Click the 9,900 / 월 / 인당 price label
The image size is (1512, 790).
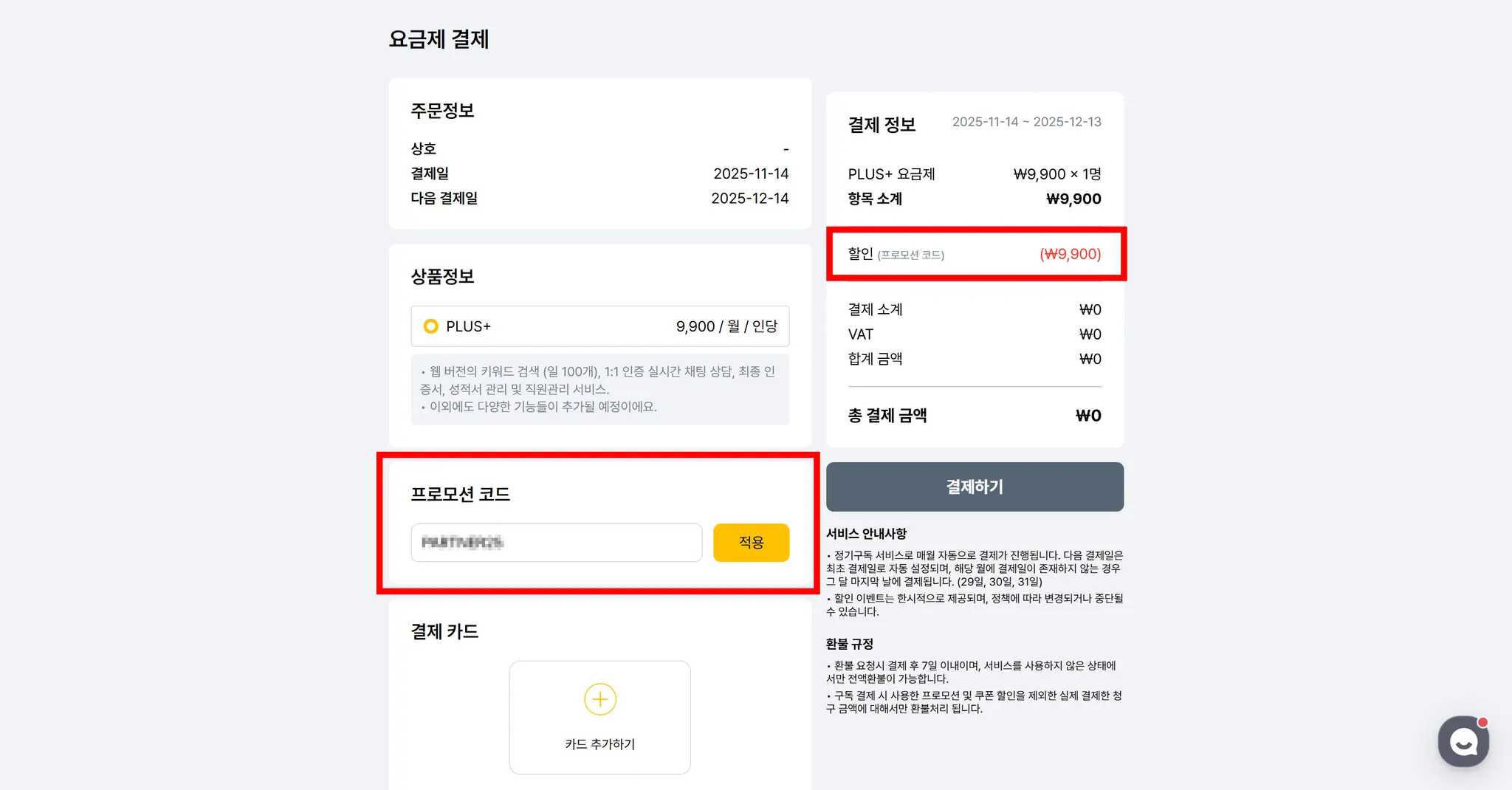point(726,326)
